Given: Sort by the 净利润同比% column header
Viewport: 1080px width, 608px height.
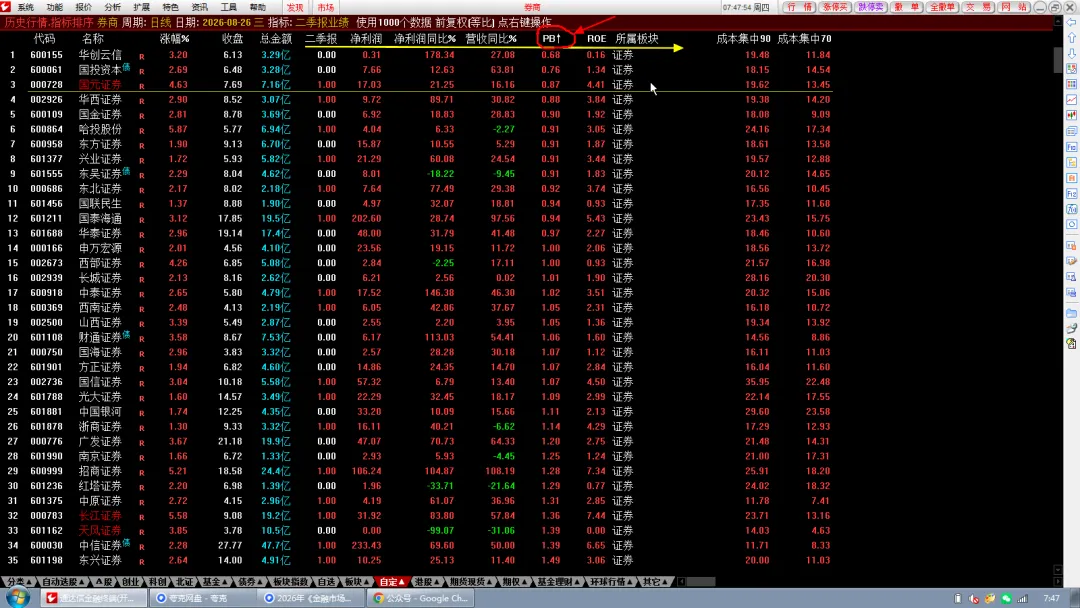Looking at the screenshot, I should (x=425, y=39).
